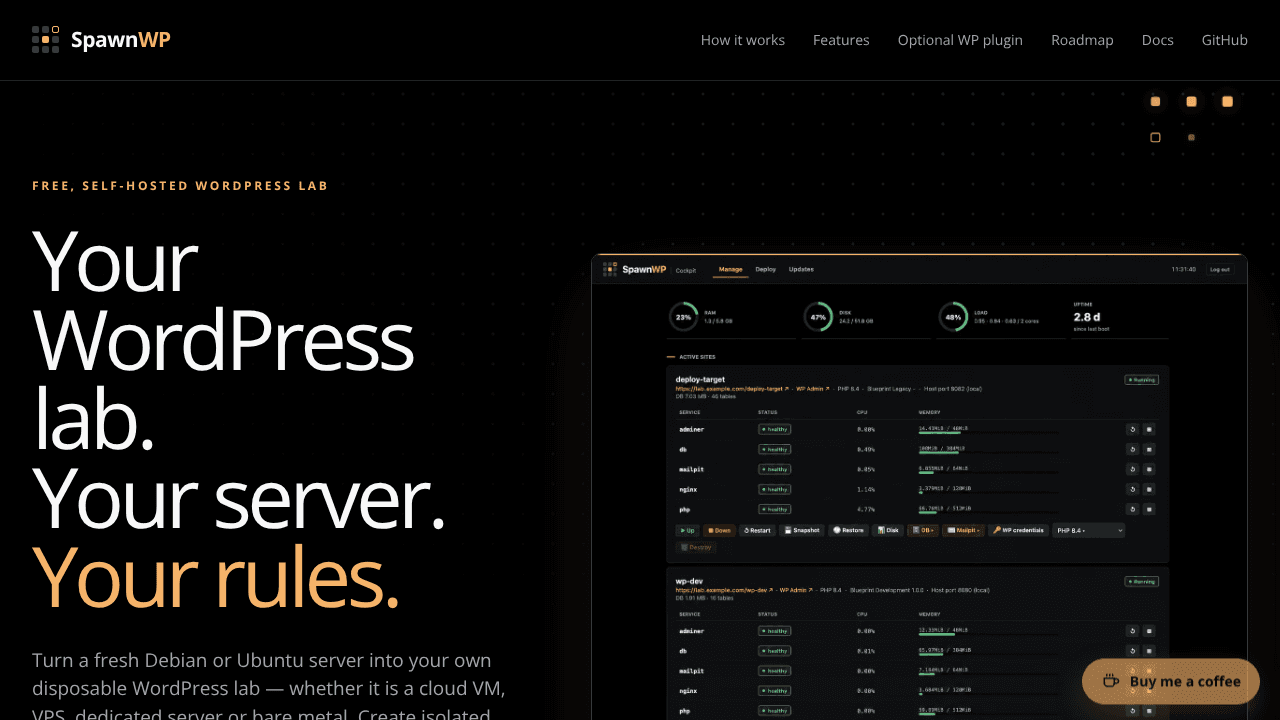The height and width of the screenshot is (720, 1280).
Task: Click the Snapshot button
Action: click(x=802, y=530)
